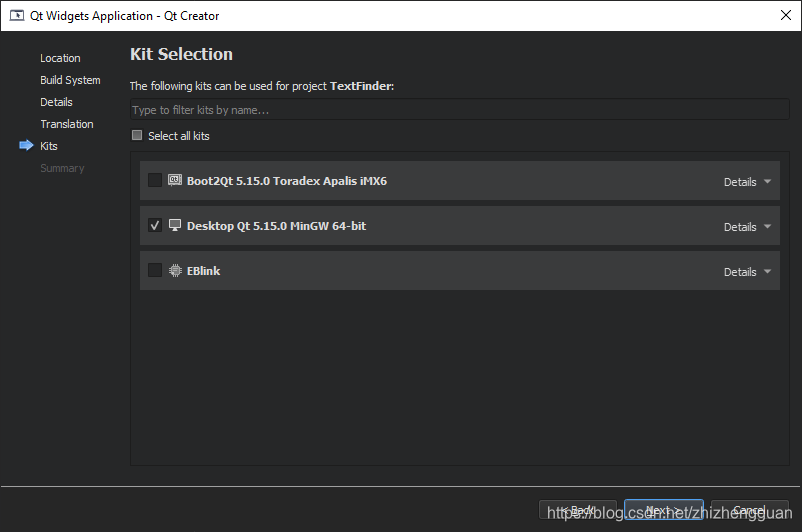Close the Qt Widgets Application dialog
This screenshot has height=532, width=802.
(786, 15)
